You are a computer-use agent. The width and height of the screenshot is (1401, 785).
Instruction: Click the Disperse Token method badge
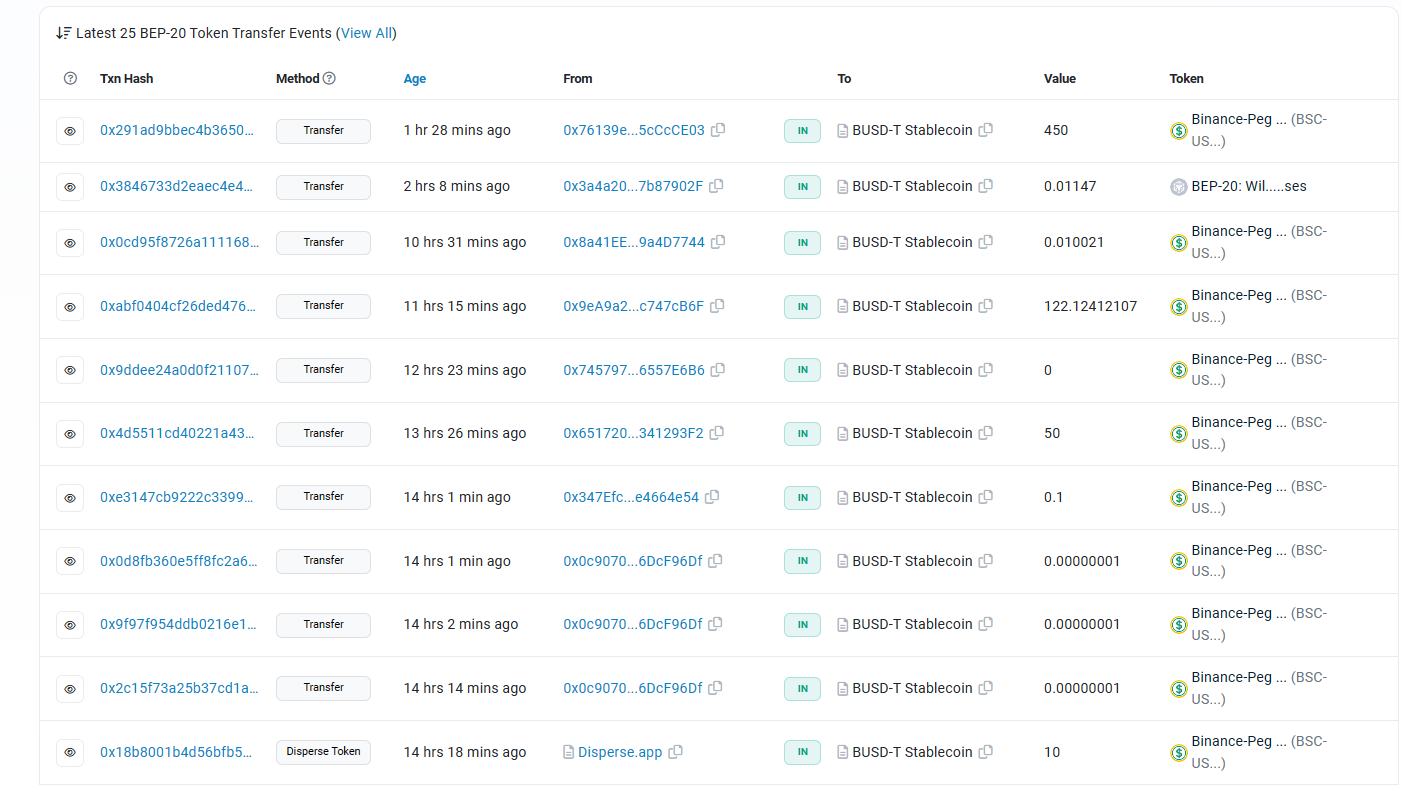click(323, 752)
